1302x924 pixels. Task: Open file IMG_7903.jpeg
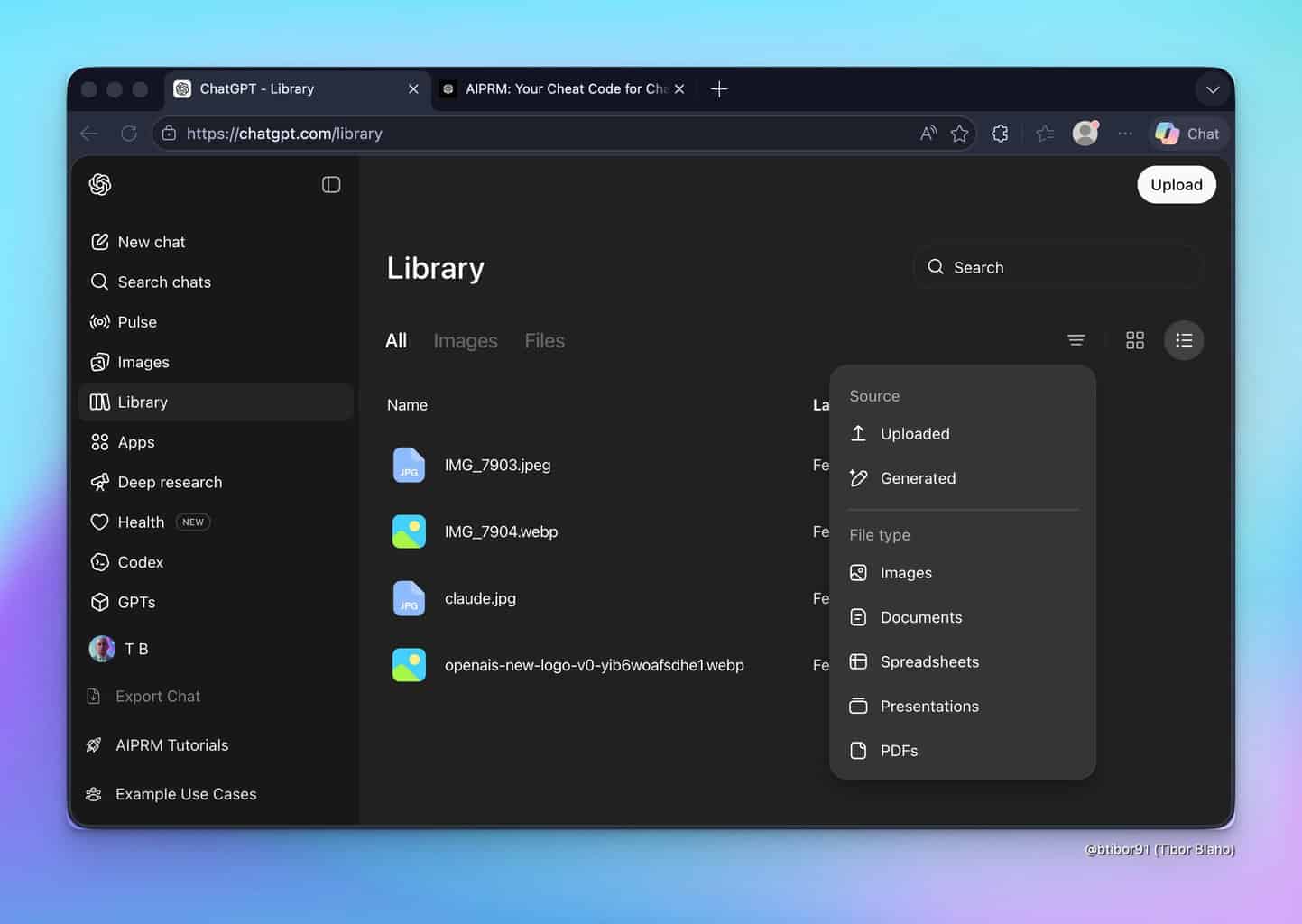(x=497, y=465)
